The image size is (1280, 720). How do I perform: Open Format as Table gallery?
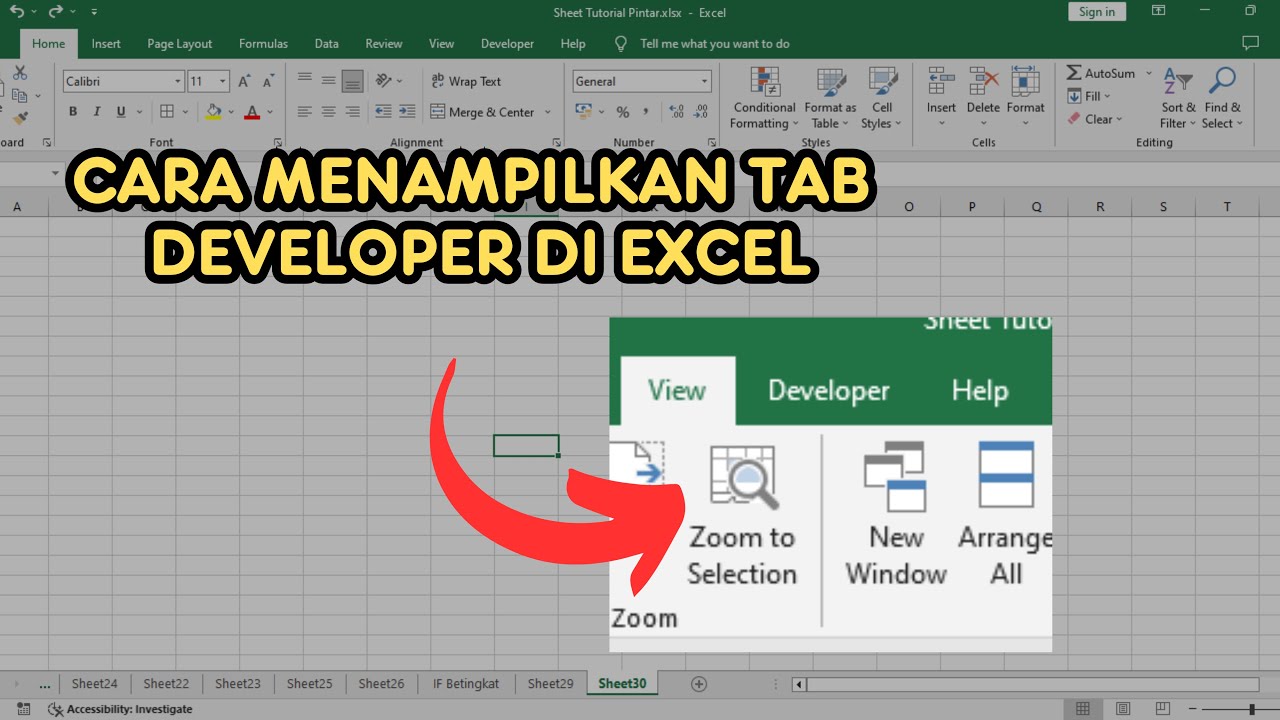[830, 98]
